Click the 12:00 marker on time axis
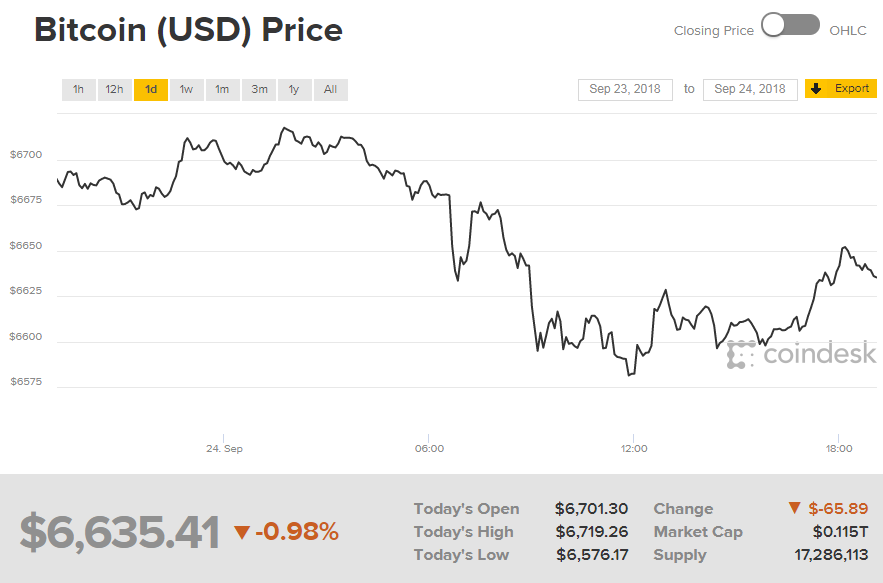Screen dimensions: 883x583 tap(634, 449)
